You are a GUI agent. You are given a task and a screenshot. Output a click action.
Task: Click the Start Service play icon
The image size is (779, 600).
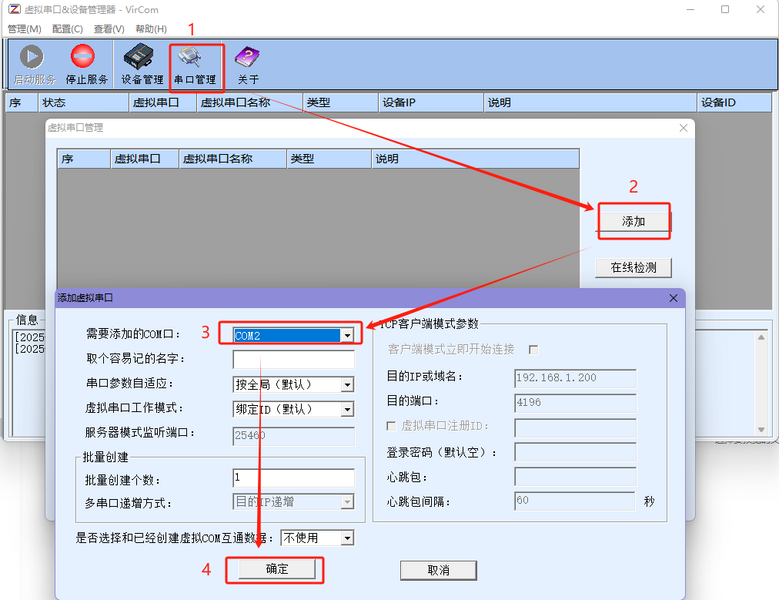32,57
